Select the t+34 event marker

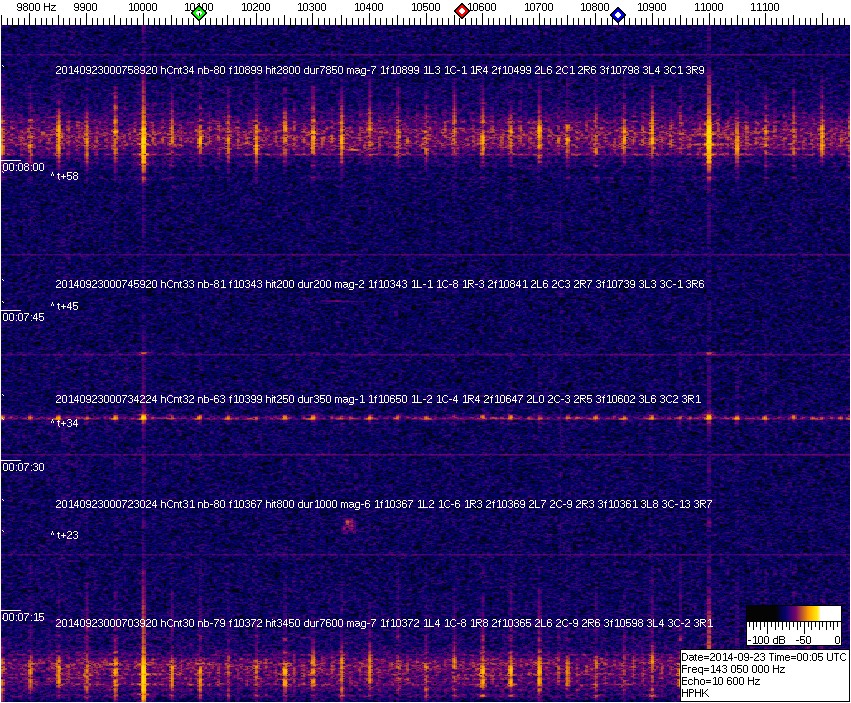point(66,423)
